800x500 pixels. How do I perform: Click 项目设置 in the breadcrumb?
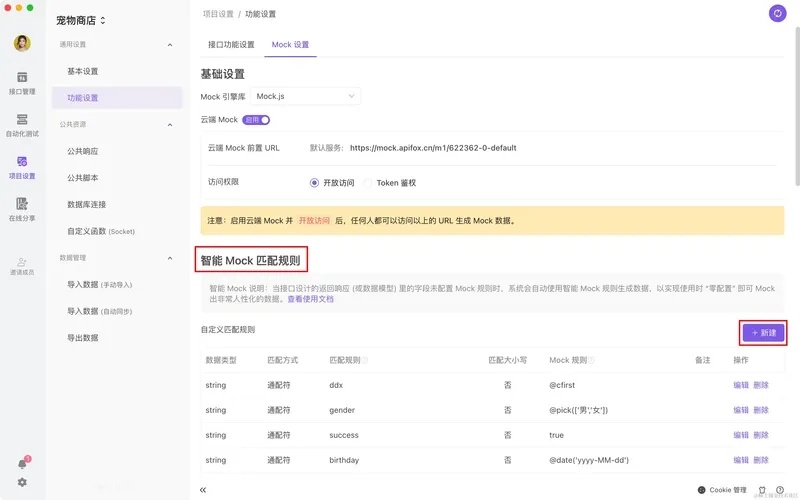pos(218,14)
